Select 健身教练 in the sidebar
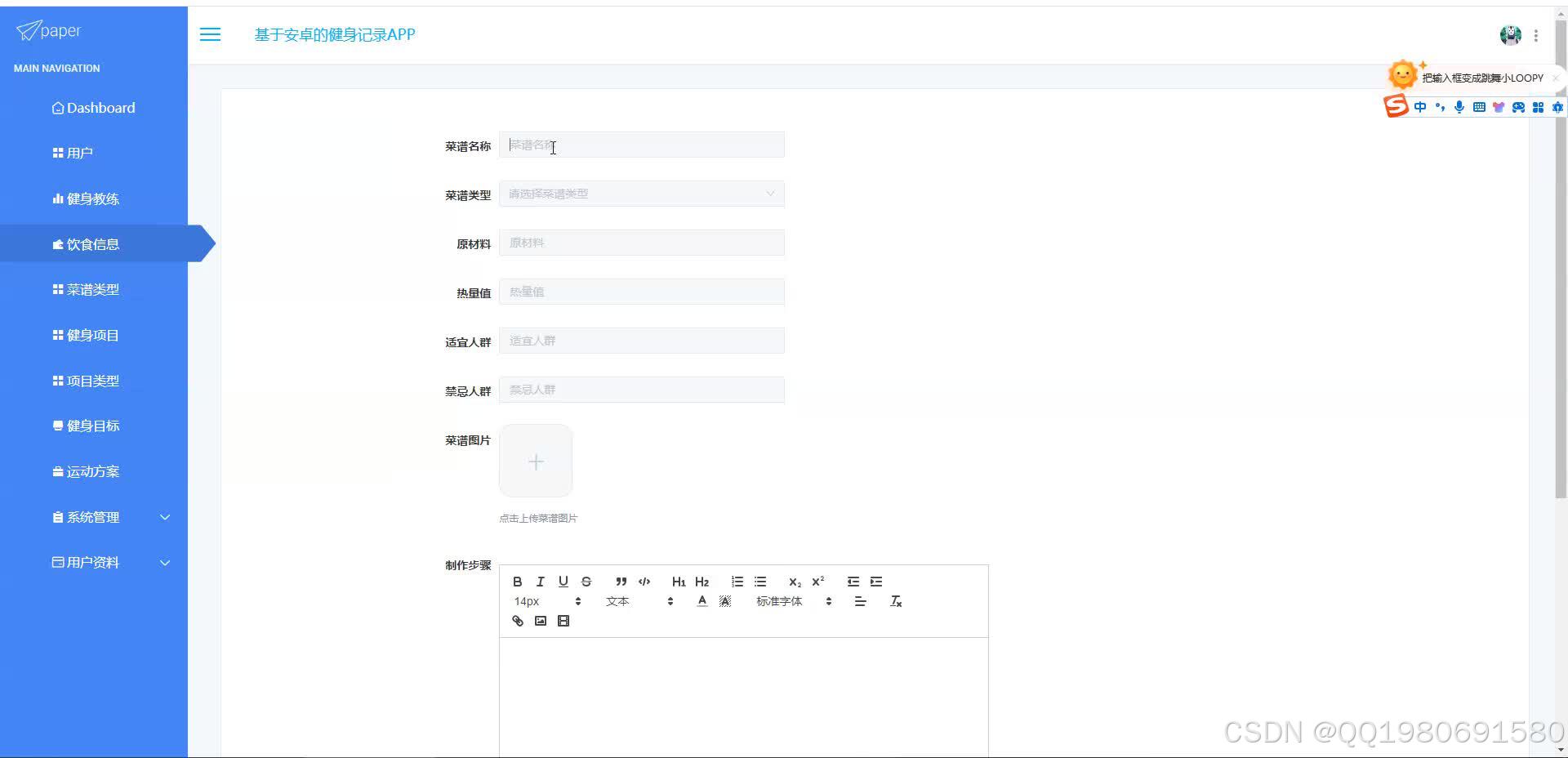The height and width of the screenshot is (758, 1568). [x=94, y=198]
